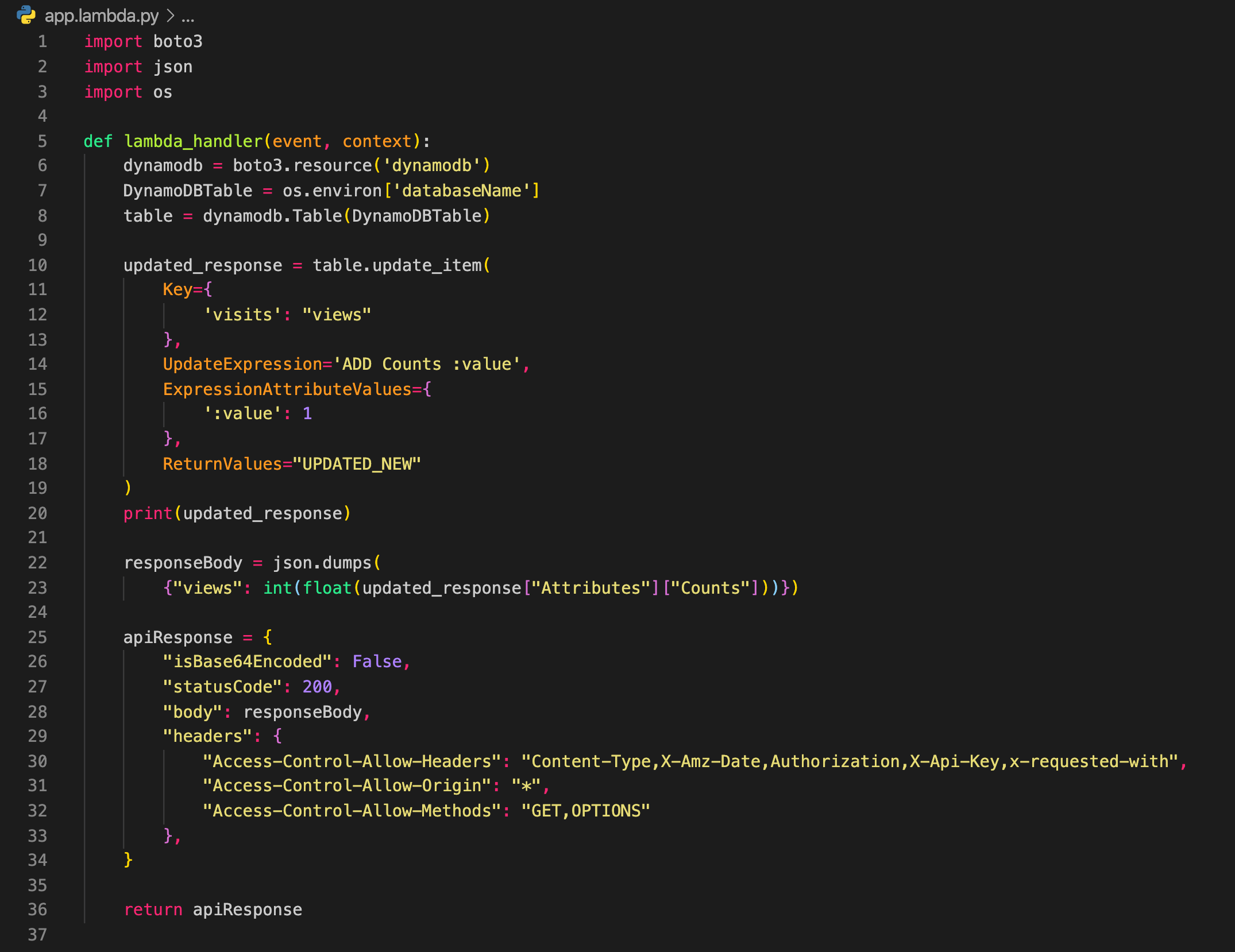Click the "headers" key string
This screenshot has height=952, width=1235.
[207, 736]
